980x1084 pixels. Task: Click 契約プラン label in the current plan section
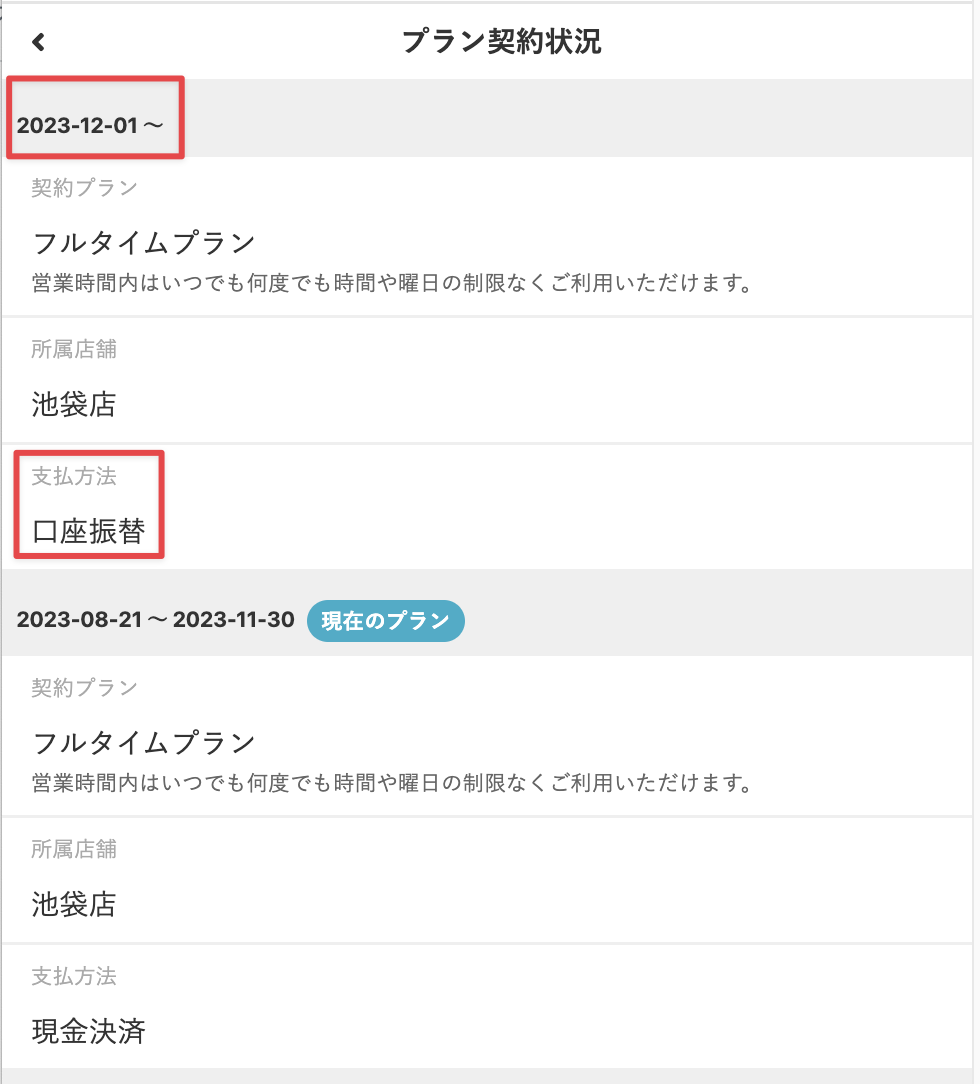[84, 687]
